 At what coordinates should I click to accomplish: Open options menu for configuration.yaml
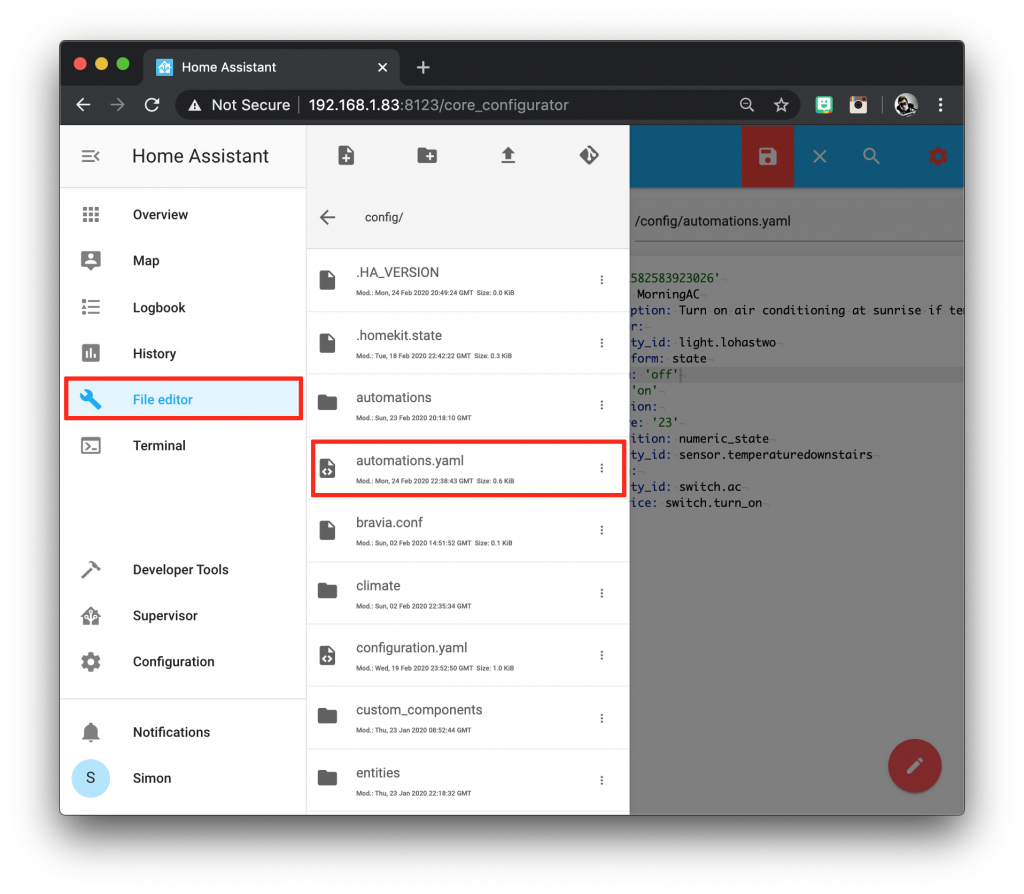[601, 655]
